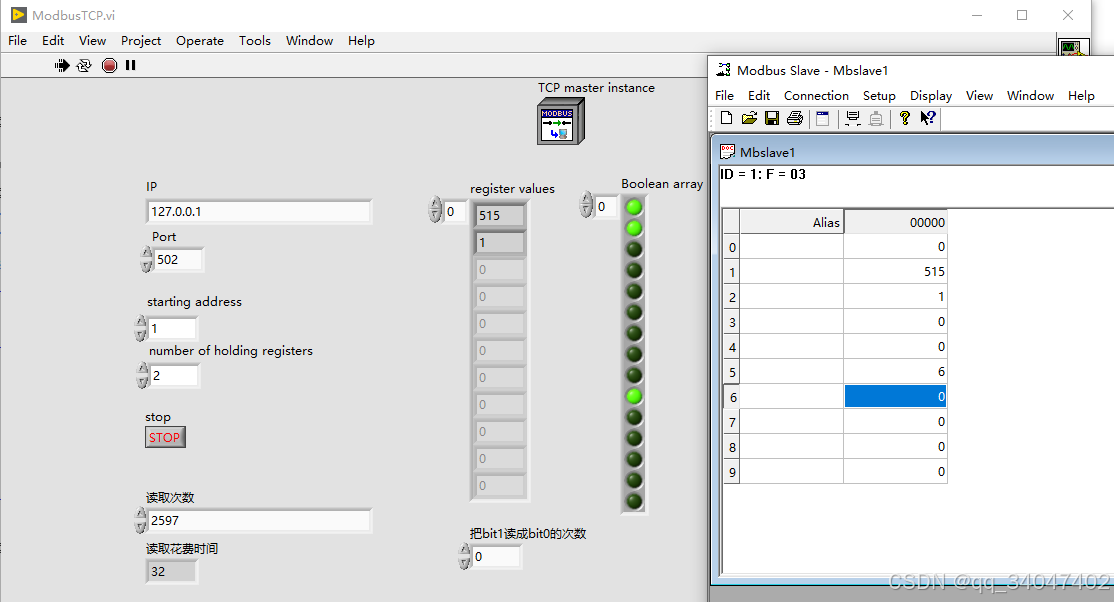Screen dimensions: 1114x602
Task: Open the Setup menu in Modbus Slave
Action: (x=880, y=95)
